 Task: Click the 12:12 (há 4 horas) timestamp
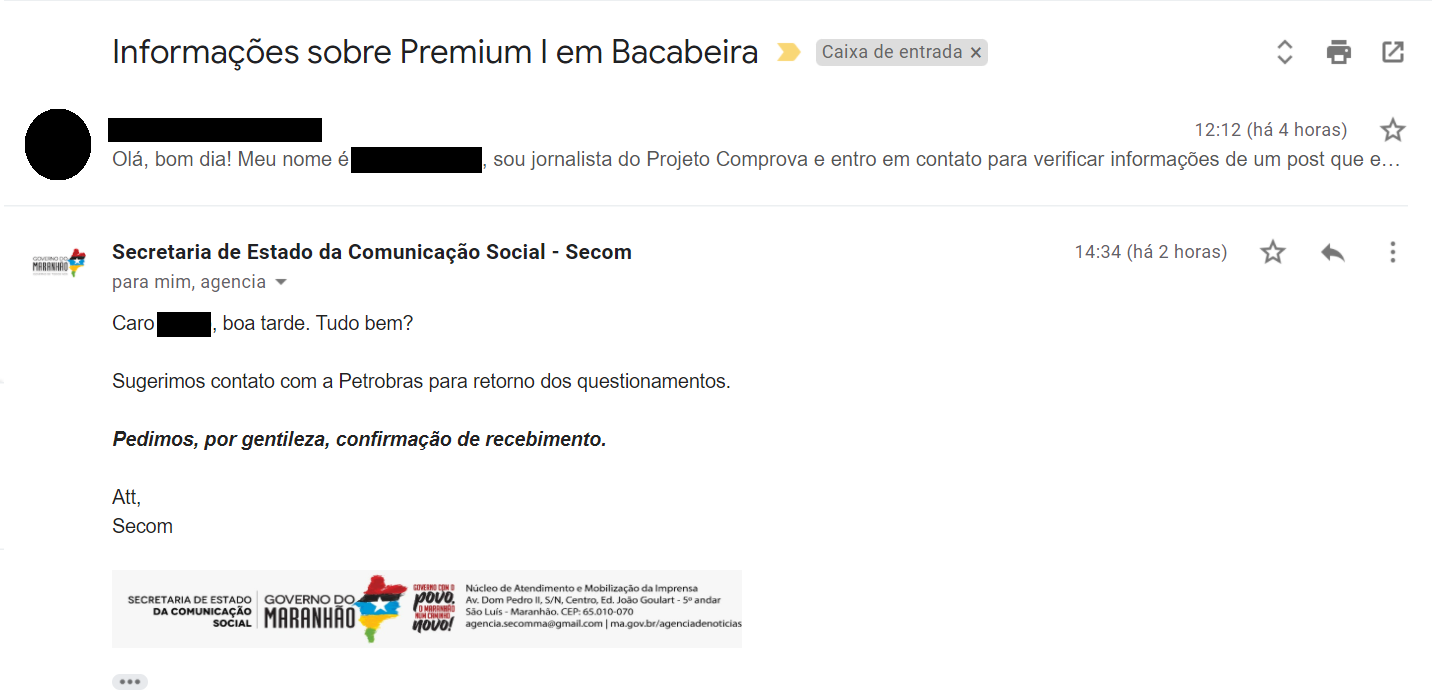[x=1271, y=130]
